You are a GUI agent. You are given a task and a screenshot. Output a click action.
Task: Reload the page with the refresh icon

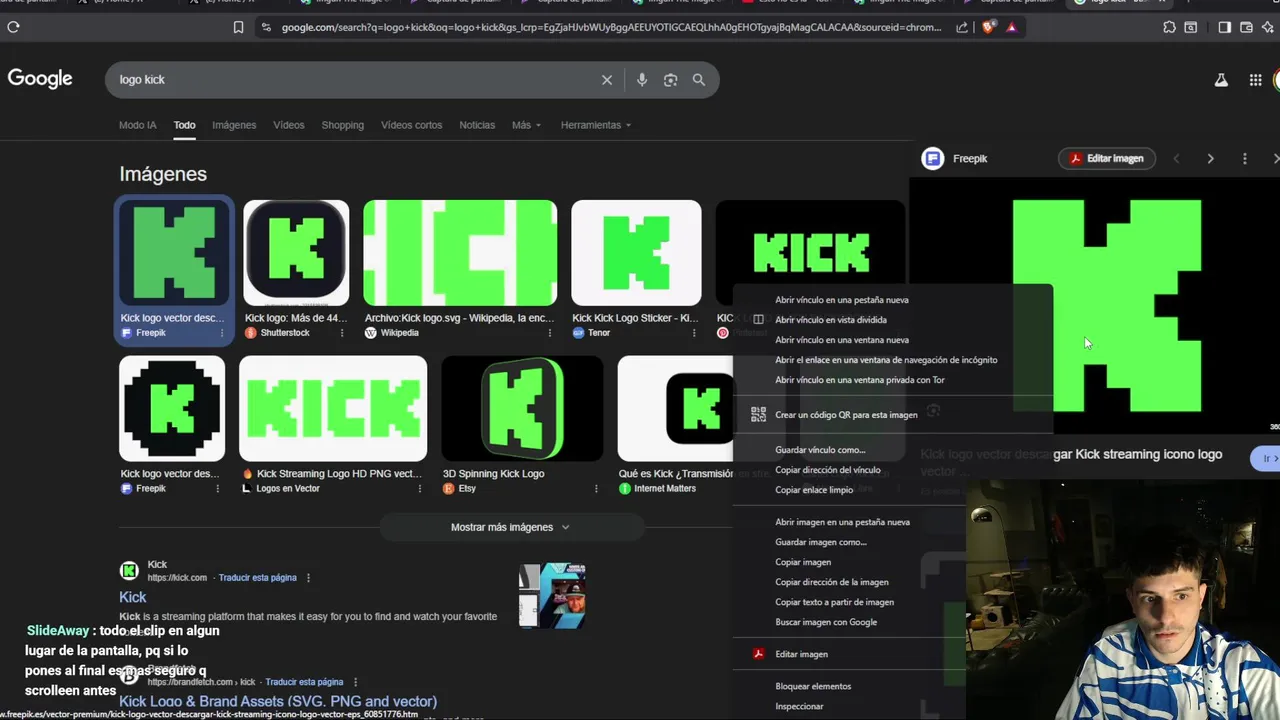click(13, 27)
